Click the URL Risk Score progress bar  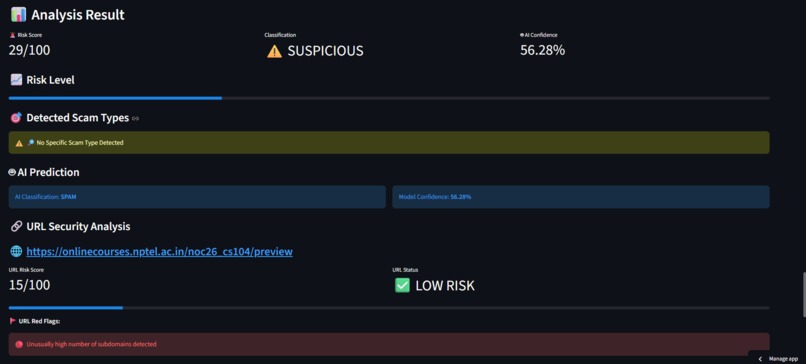pyautogui.click(x=389, y=308)
